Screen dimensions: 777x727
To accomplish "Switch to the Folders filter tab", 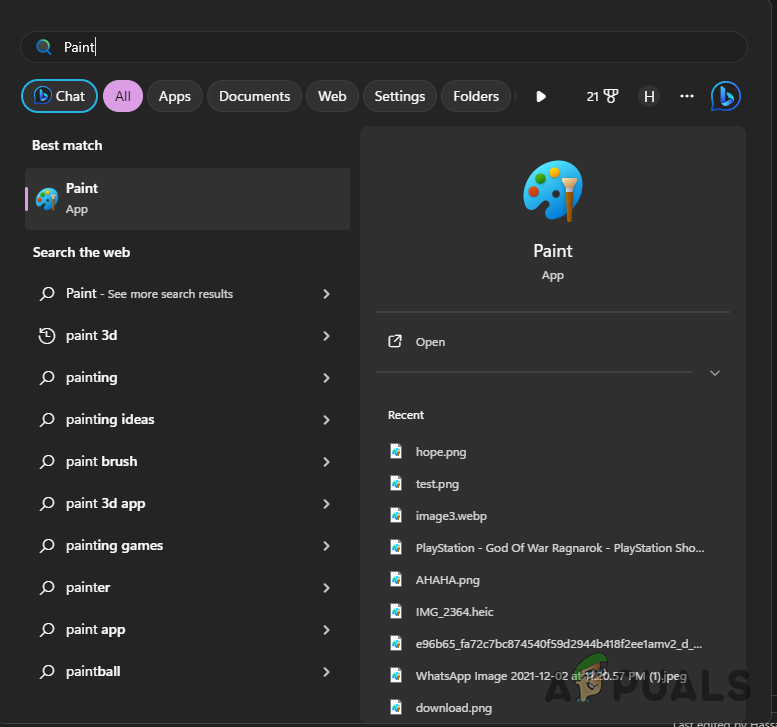I will point(476,96).
